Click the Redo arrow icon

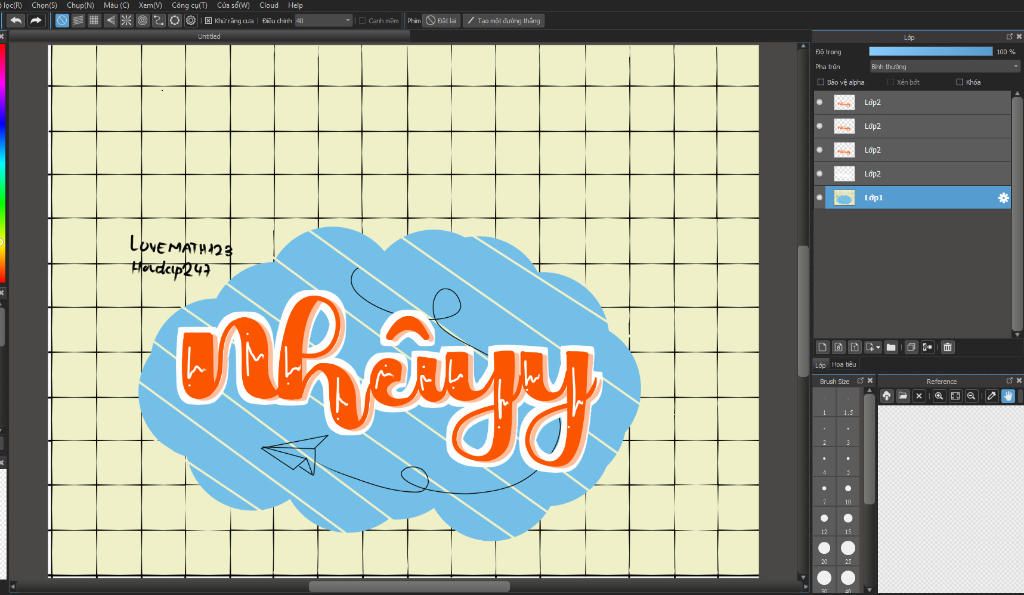click(x=36, y=21)
